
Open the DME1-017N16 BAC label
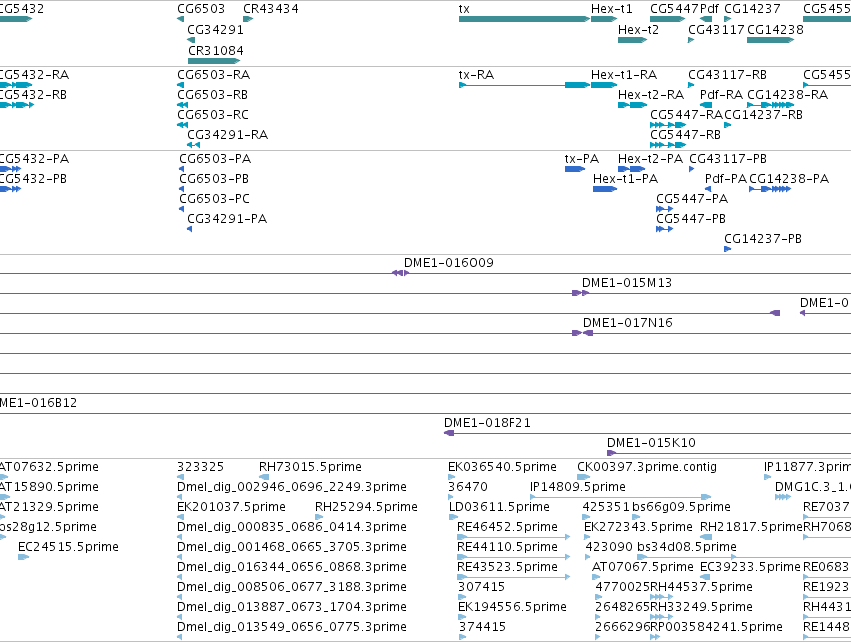coord(628,323)
